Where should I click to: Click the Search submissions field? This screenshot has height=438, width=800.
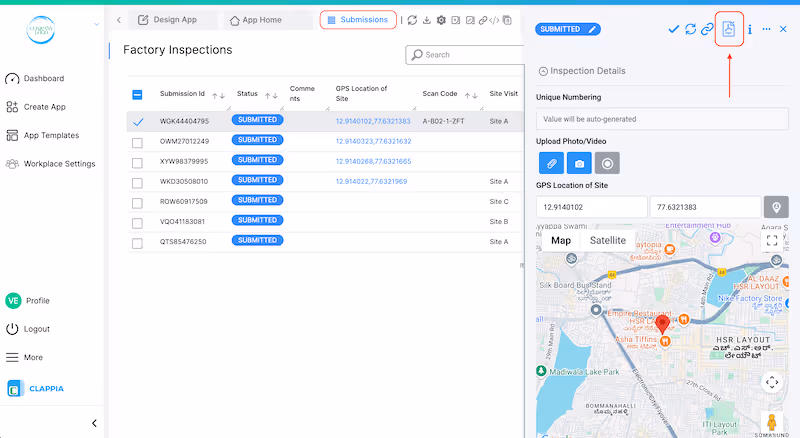pyautogui.click(x=465, y=55)
